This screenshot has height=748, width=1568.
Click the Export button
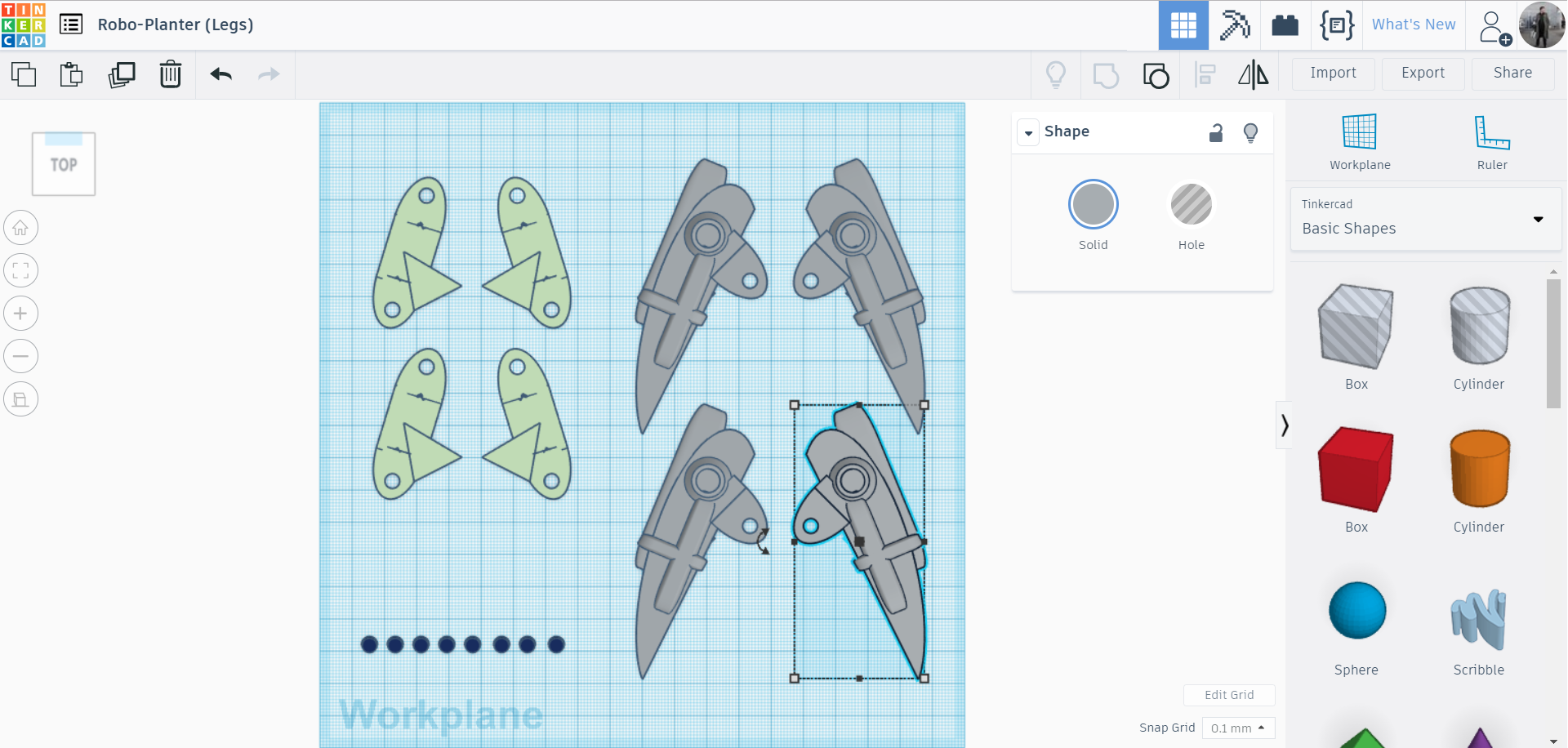point(1423,73)
